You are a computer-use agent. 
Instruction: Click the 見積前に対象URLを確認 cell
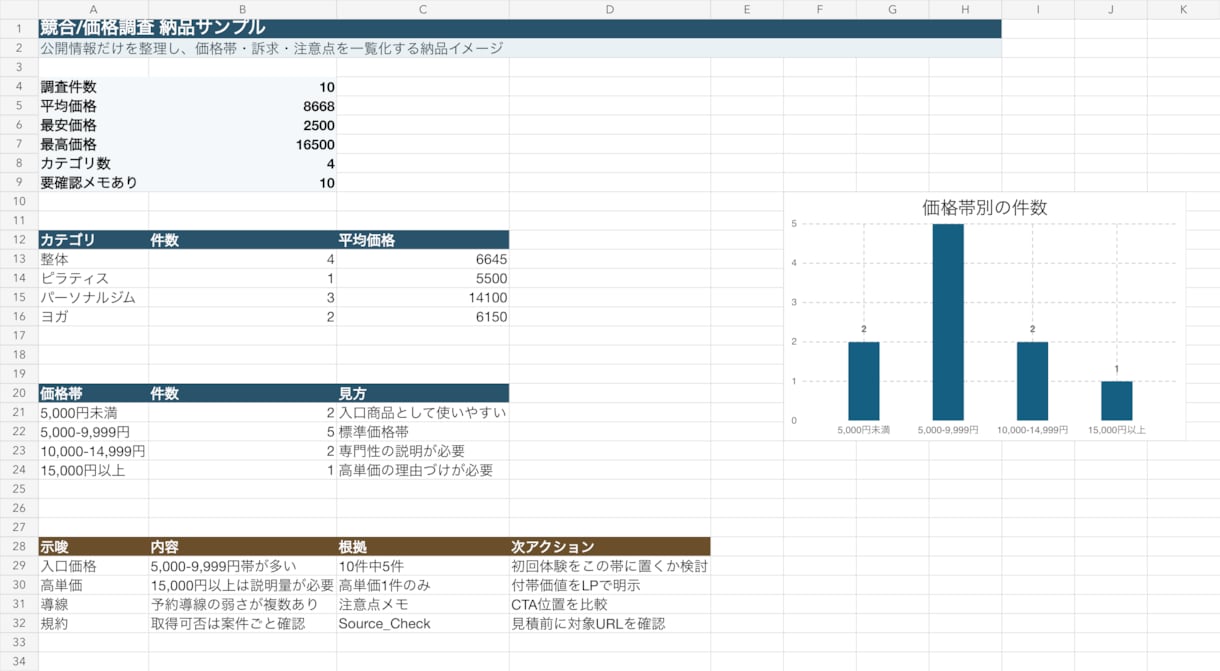(610, 623)
